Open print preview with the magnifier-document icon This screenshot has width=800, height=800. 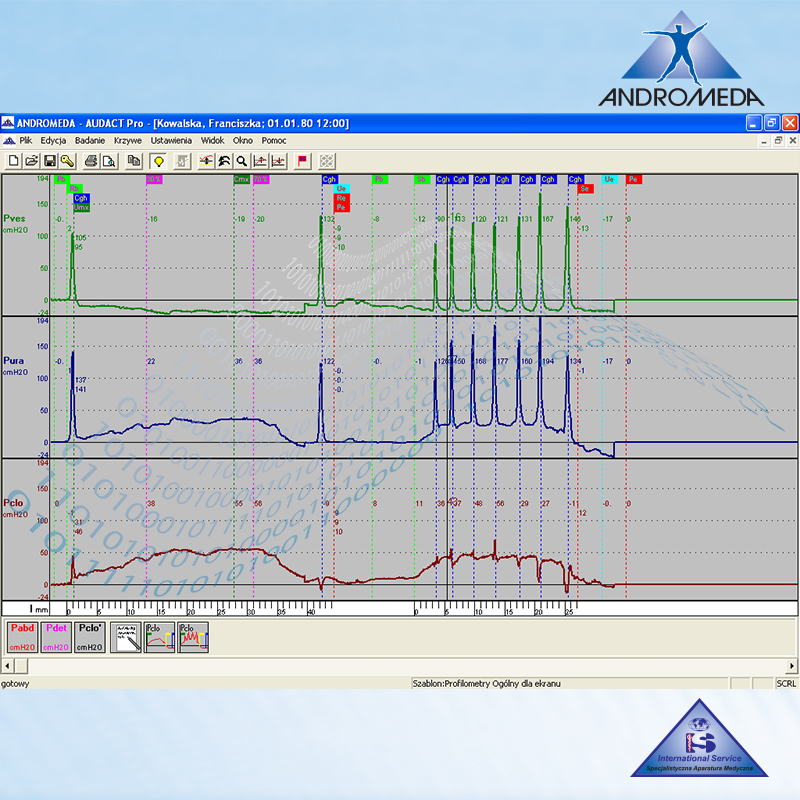[x=108, y=161]
